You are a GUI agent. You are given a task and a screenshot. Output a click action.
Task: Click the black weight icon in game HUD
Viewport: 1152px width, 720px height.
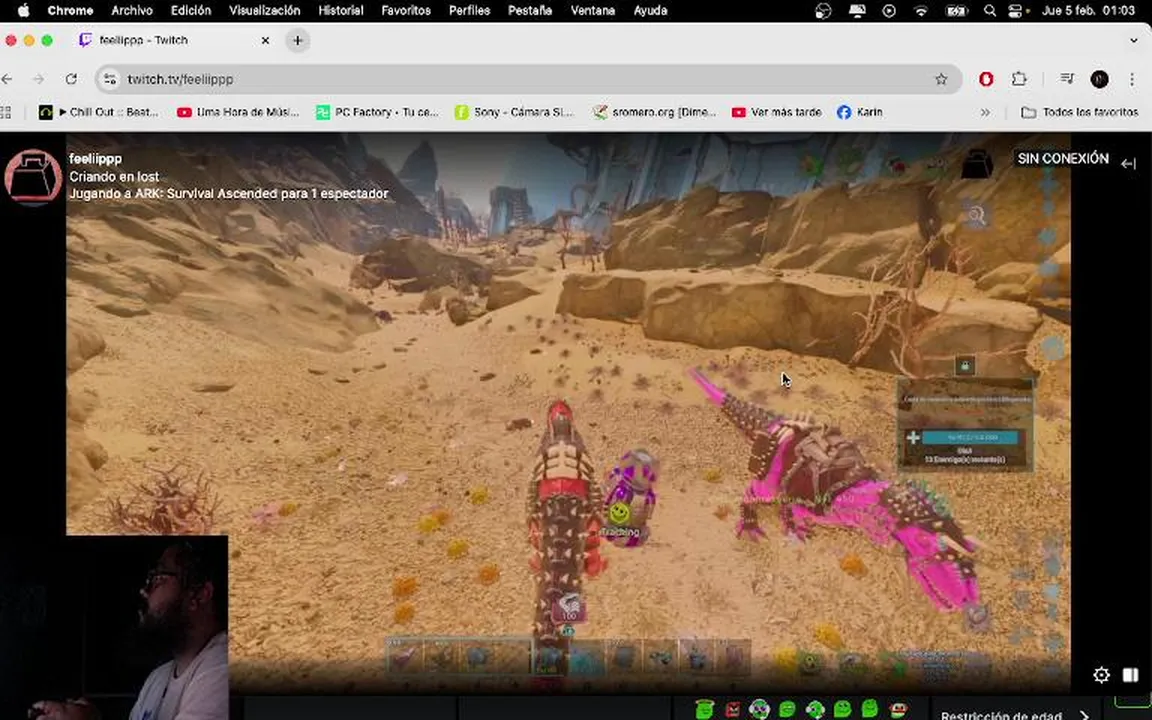click(x=977, y=163)
